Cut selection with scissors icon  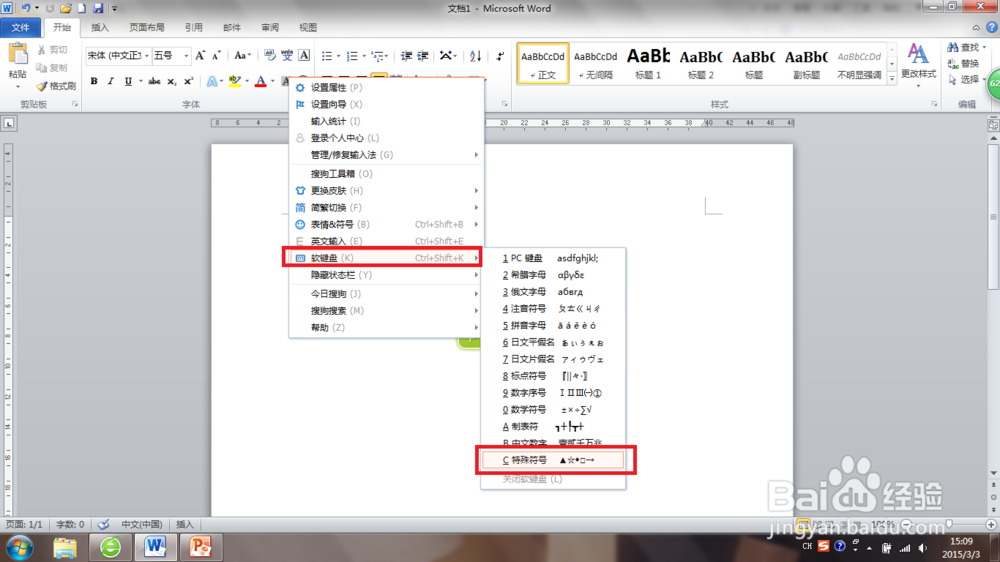click(x=41, y=49)
